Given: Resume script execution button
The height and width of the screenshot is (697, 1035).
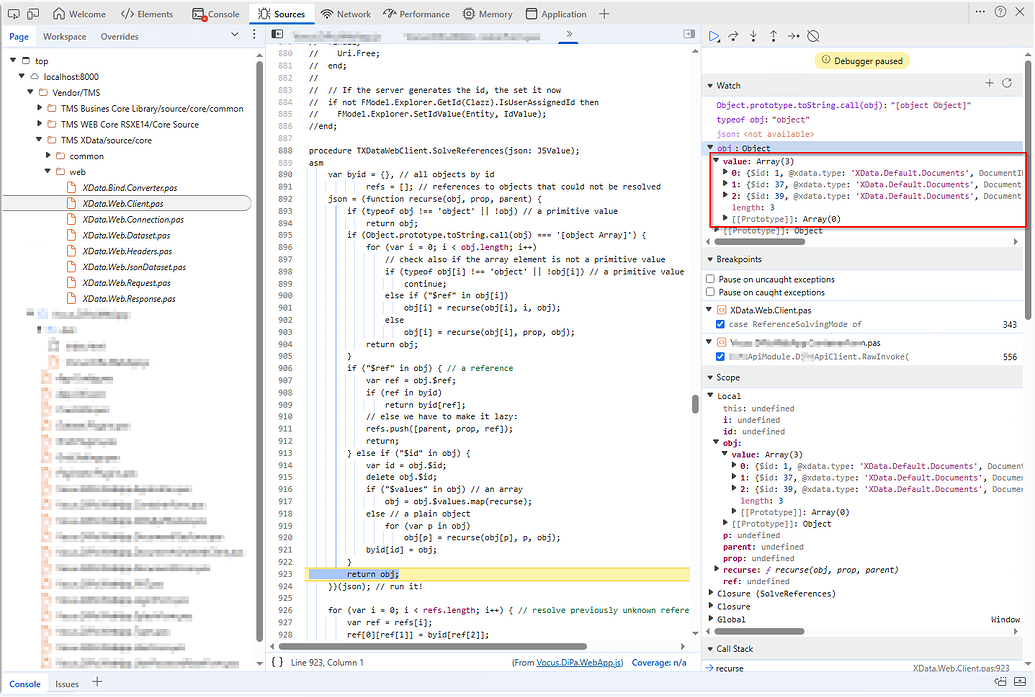Looking at the screenshot, I should 714,36.
